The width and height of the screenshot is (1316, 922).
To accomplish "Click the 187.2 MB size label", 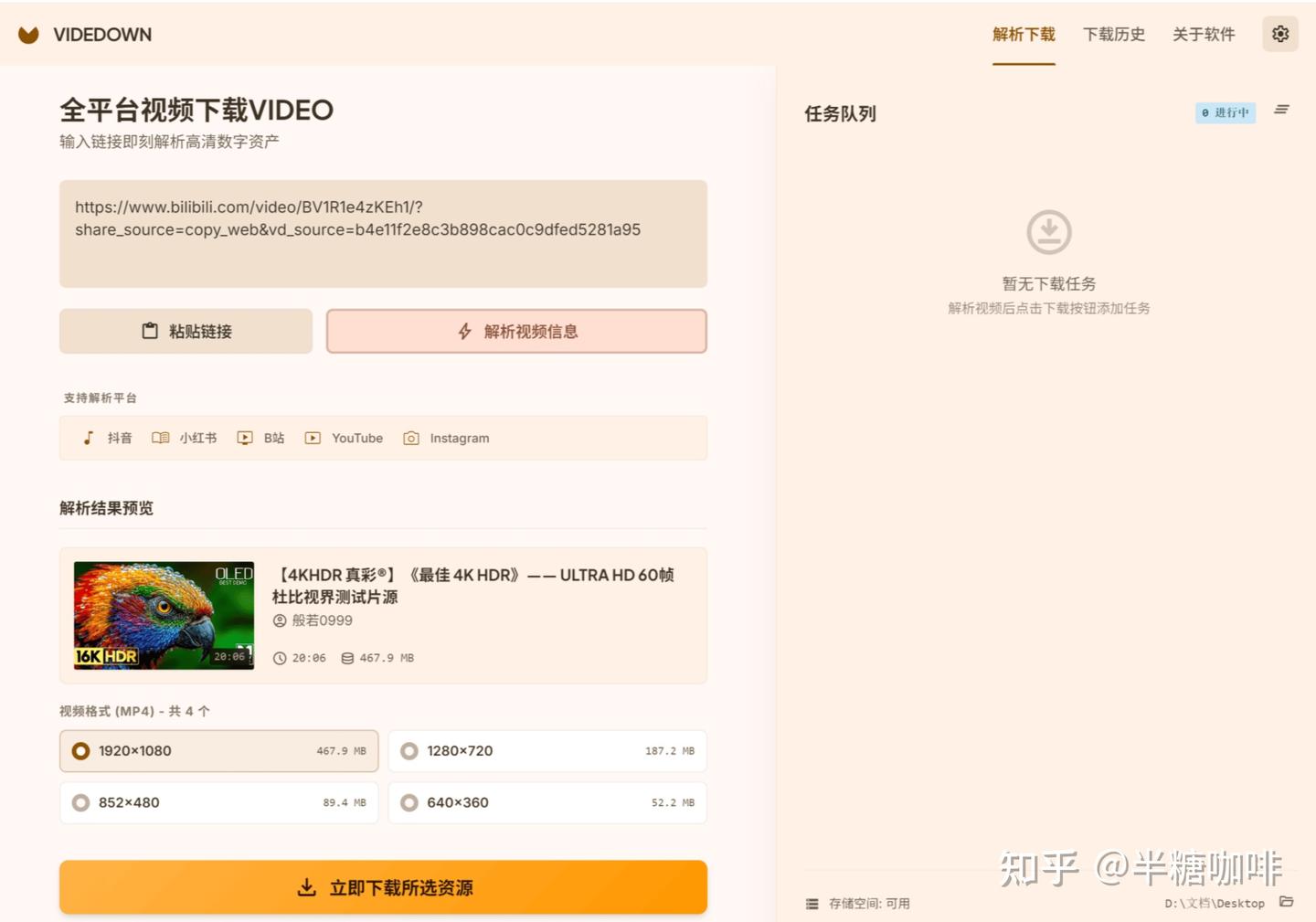I will (670, 751).
